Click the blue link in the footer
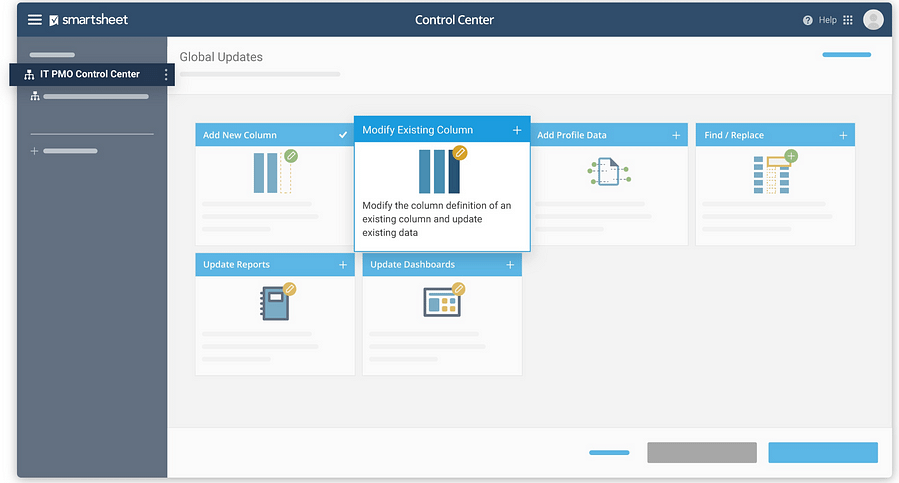Viewport: 899px width, 483px height. tap(609, 453)
